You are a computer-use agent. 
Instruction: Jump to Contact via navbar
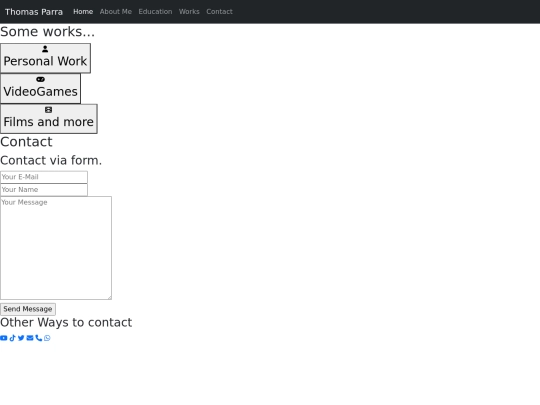click(x=219, y=12)
